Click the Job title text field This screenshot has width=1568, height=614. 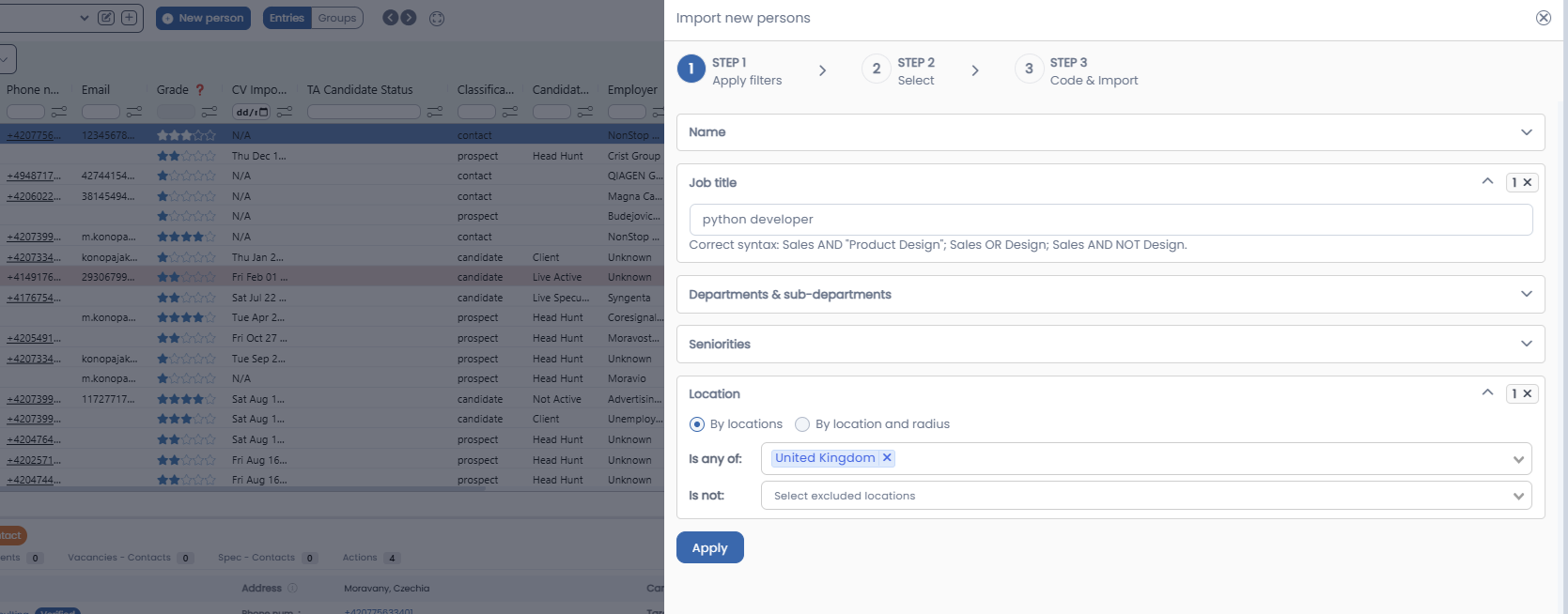tap(1110, 220)
